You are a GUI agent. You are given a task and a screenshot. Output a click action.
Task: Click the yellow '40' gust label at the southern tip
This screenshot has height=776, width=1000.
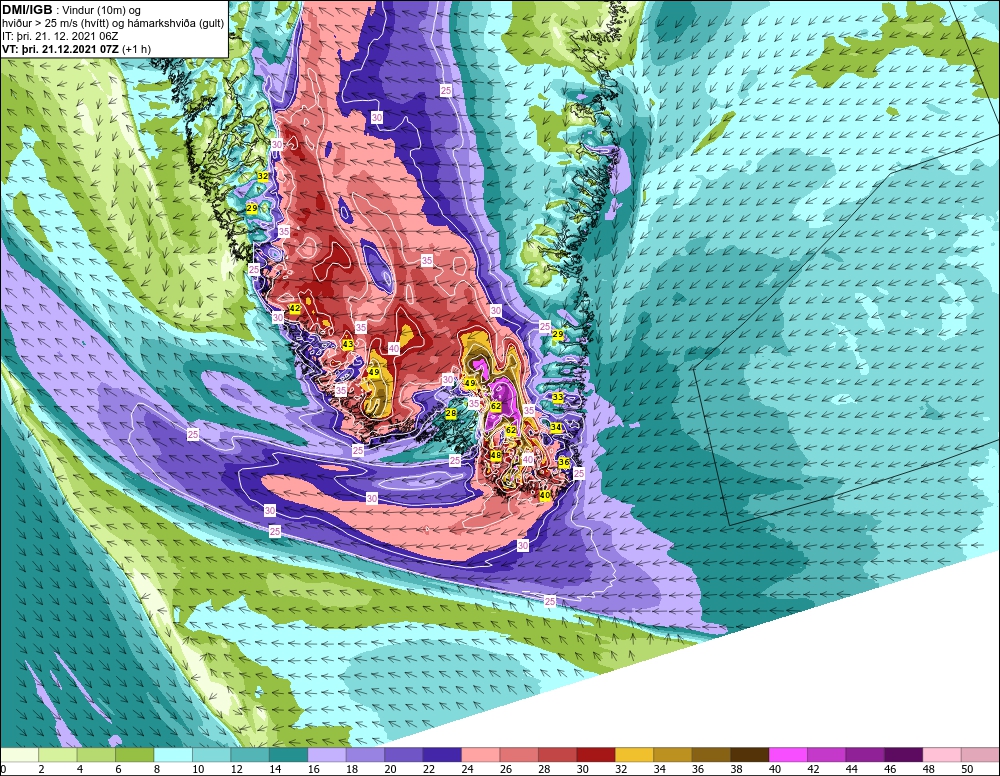click(545, 495)
